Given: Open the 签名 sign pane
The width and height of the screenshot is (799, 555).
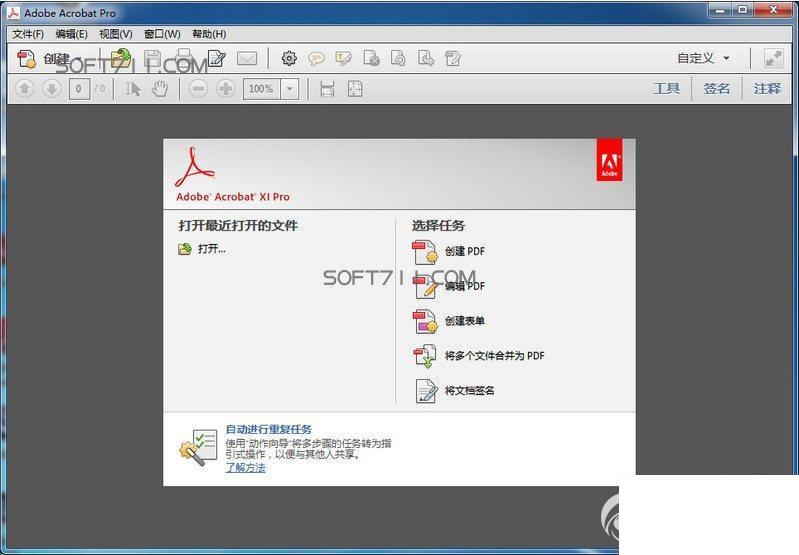Looking at the screenshot, I should [716, 89].
